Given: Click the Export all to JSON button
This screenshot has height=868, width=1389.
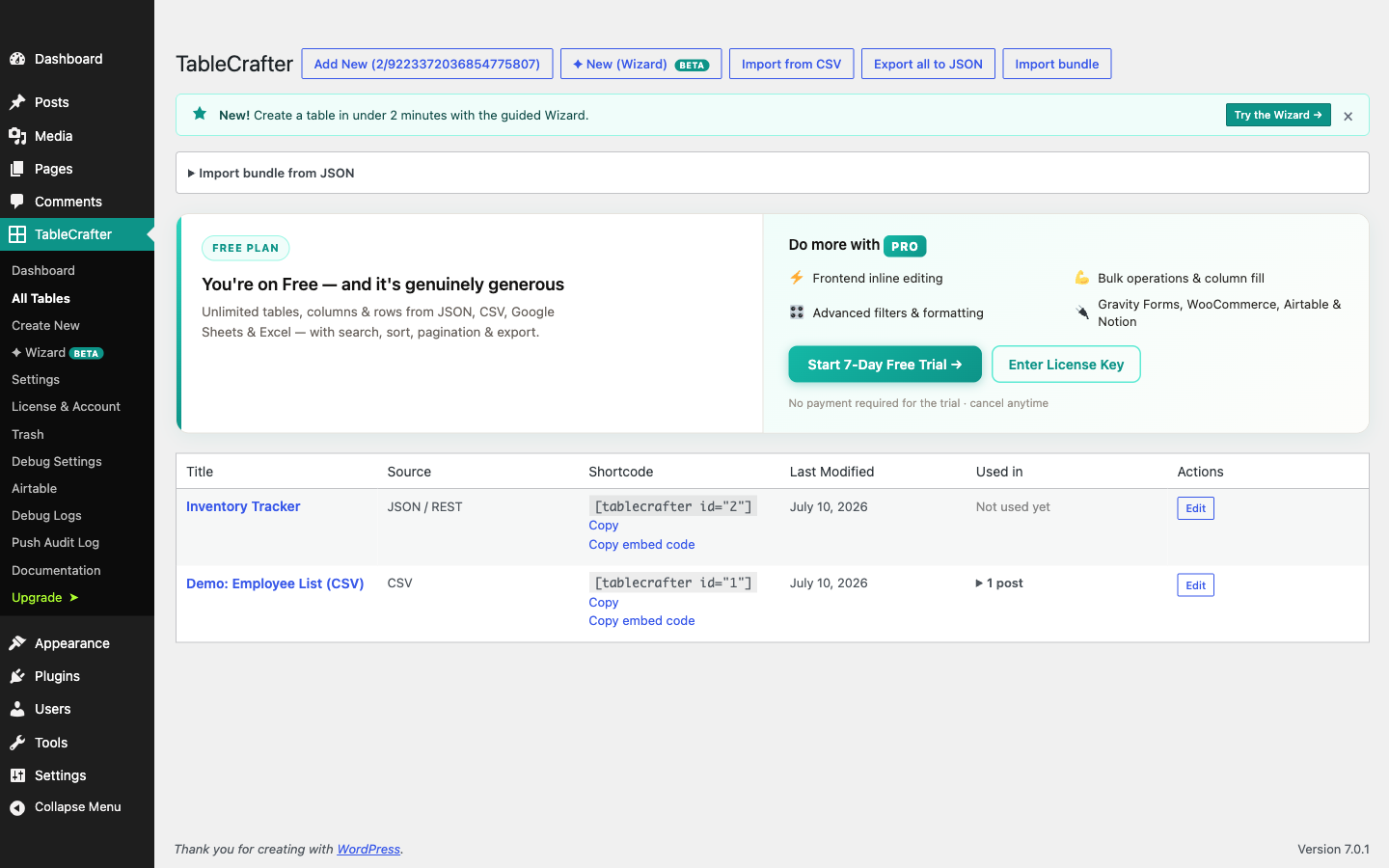Looking at the screenshot, I should click(x=928, y=64).
